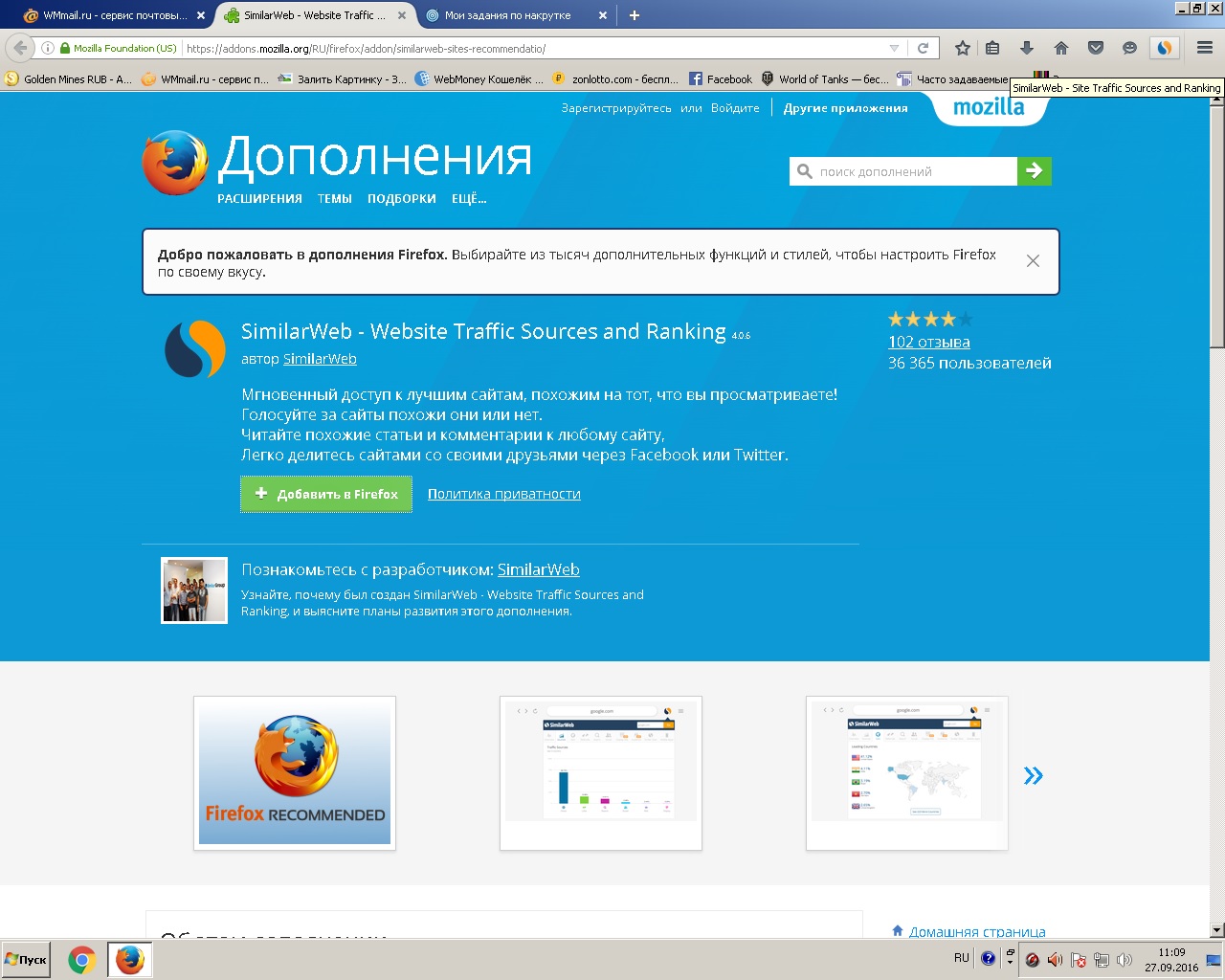The height and width of the screenshot is (980, 1225).
Task: Click the mozilla logo tab
Action: [989, 106]
